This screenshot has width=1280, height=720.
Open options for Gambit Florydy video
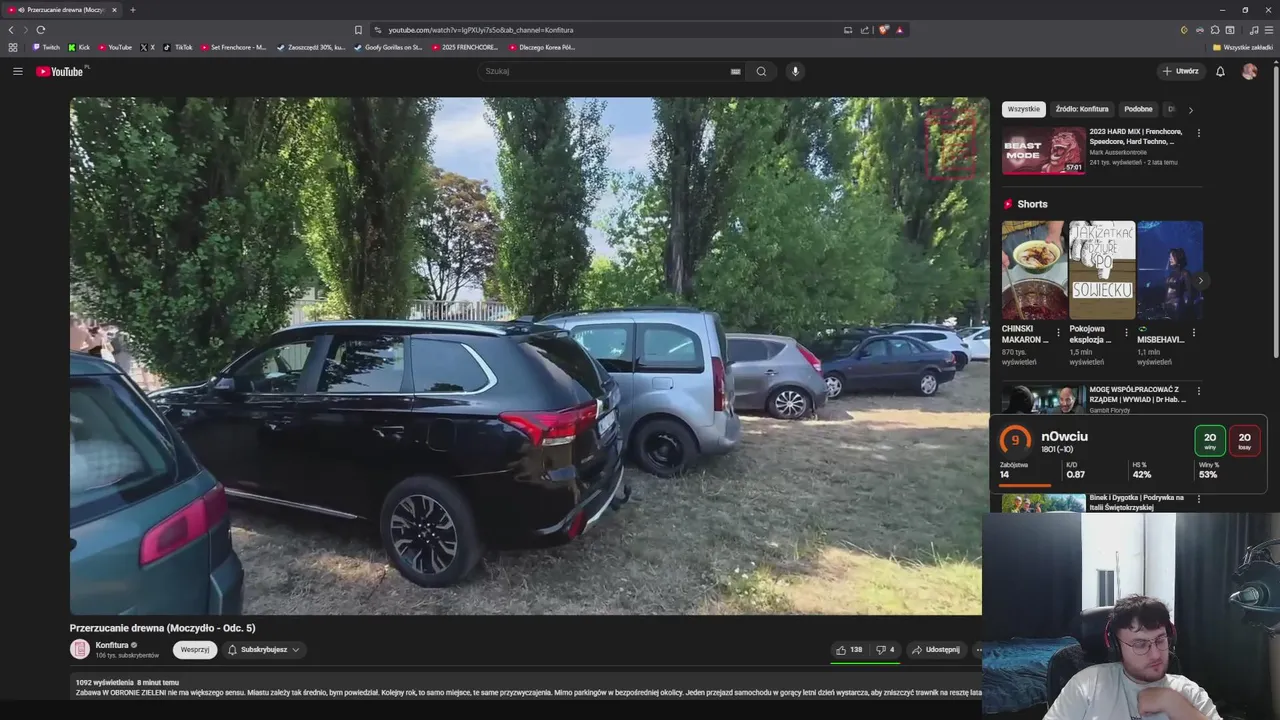click(x=1199, y=391)
